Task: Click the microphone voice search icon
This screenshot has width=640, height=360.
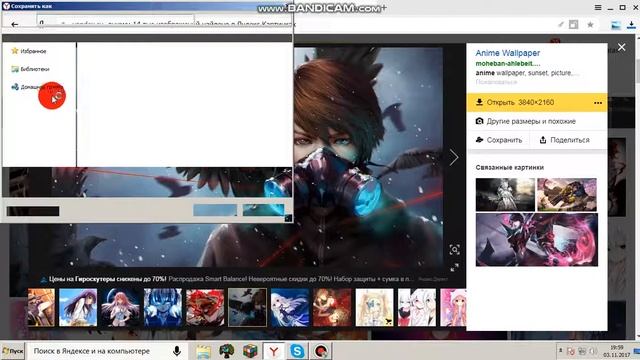Action: tap(177, 351)
